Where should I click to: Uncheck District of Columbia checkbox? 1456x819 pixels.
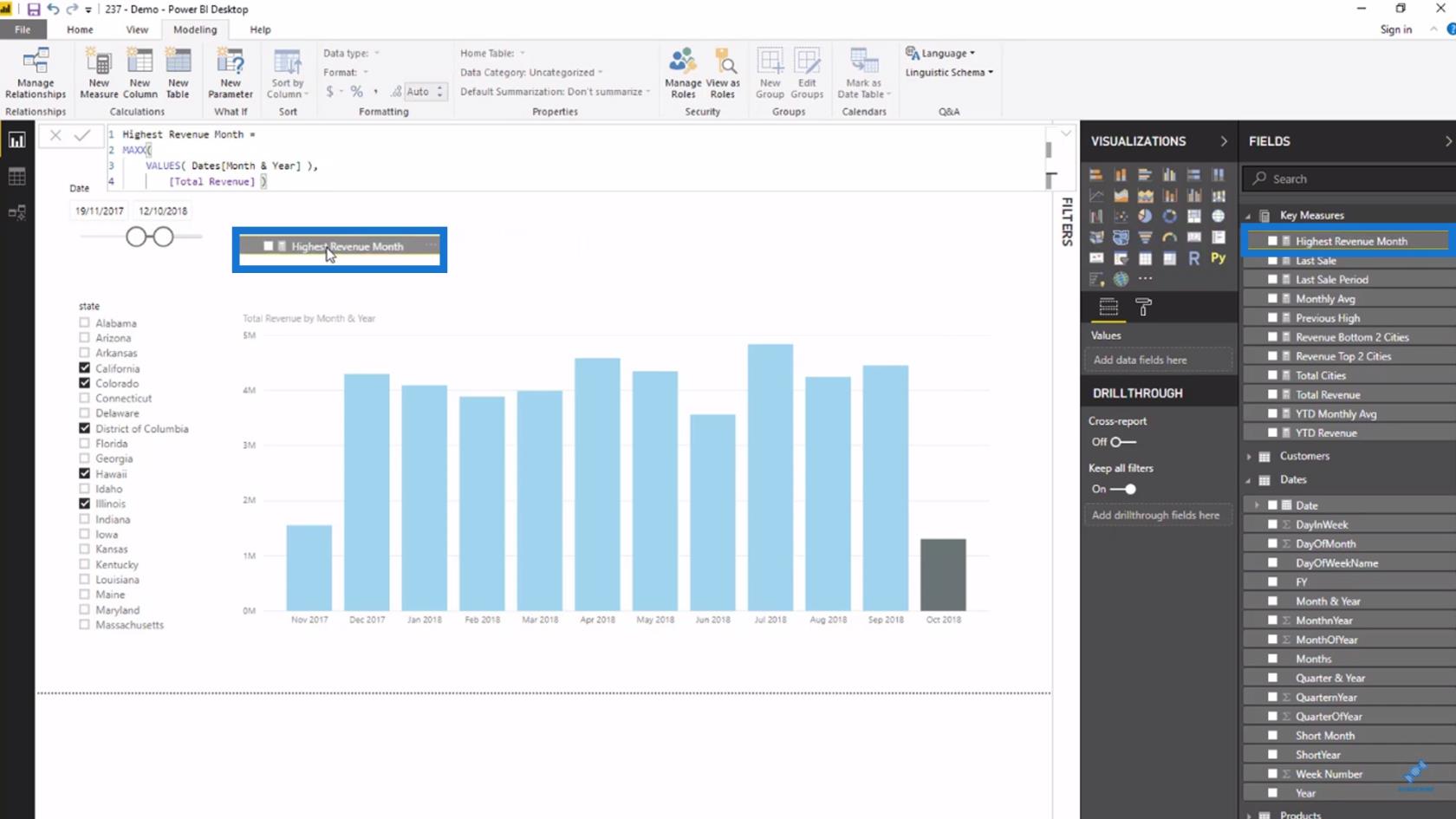84,428
